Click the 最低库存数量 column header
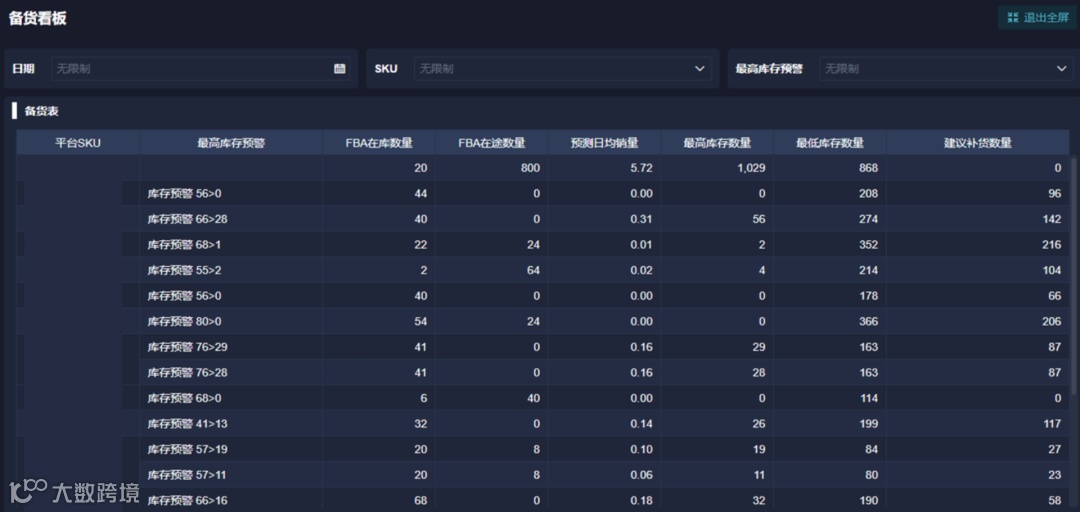This screenshot has width=1080, height=512. point(829,143)
